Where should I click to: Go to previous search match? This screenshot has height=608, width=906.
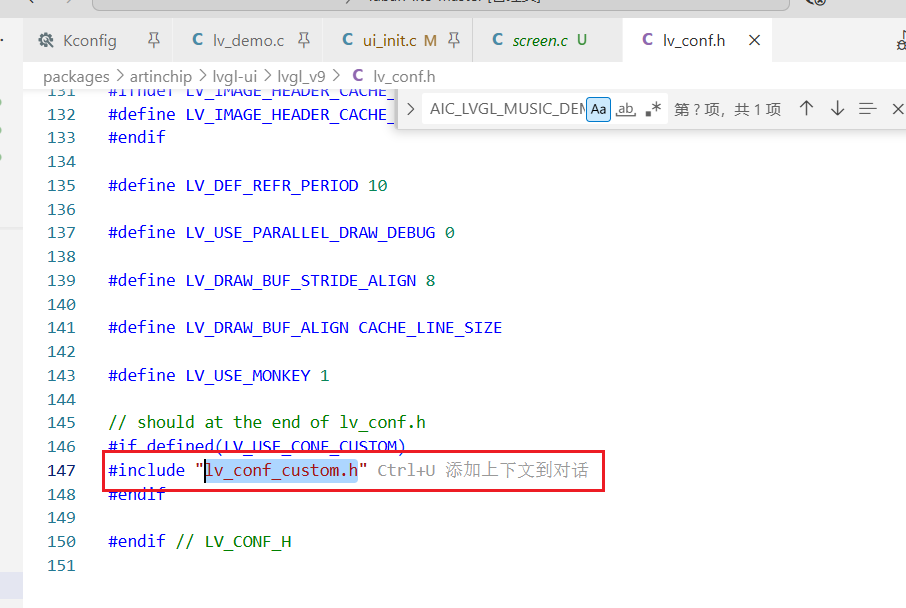click(x=807, y=109)
